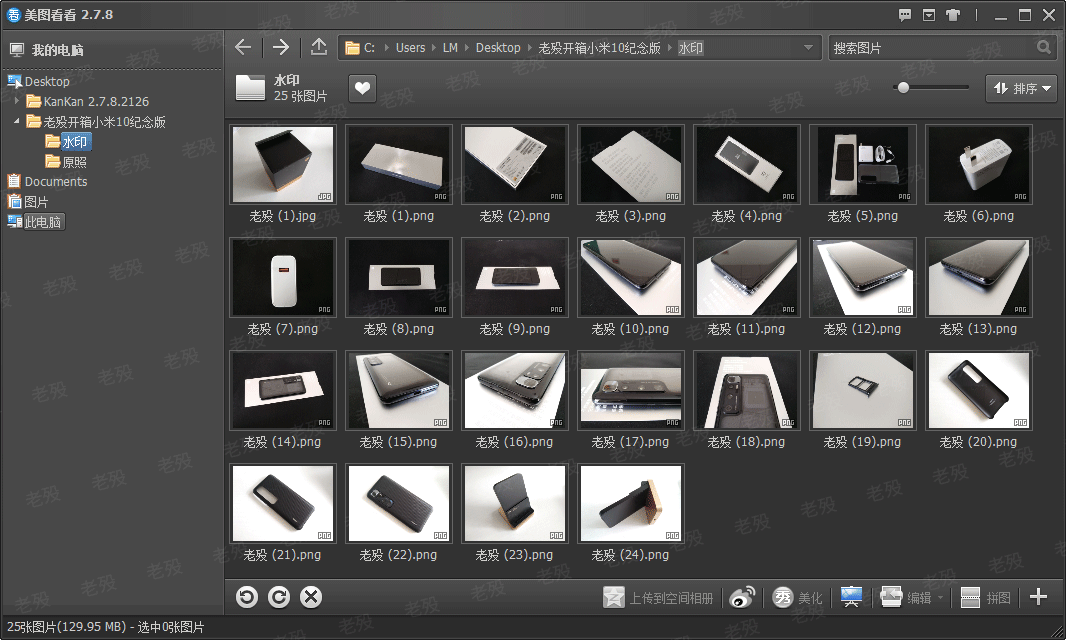Select KanKan 2.7.8.2126 folder
The width and height of the screenshot is (1066, 640).
(96, 101)
